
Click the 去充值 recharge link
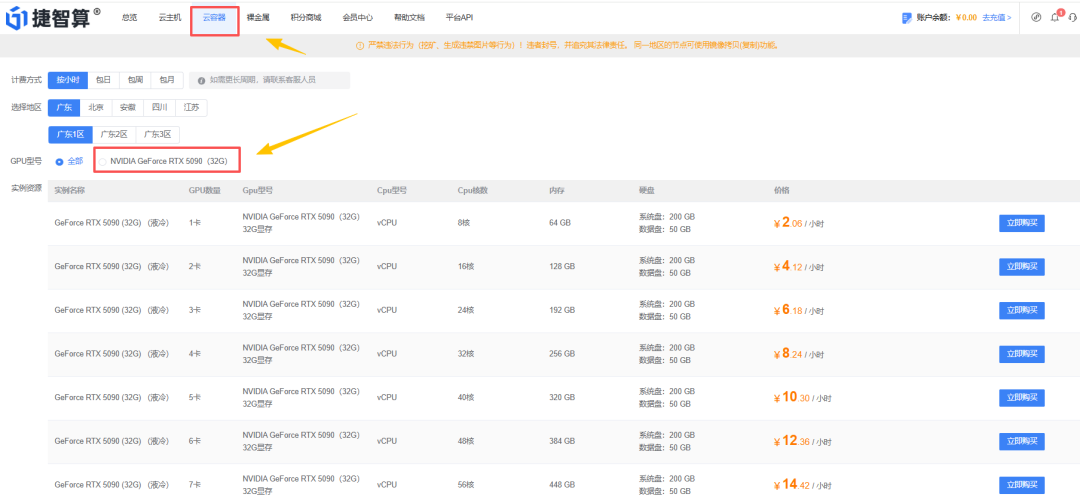coord(997,18)
